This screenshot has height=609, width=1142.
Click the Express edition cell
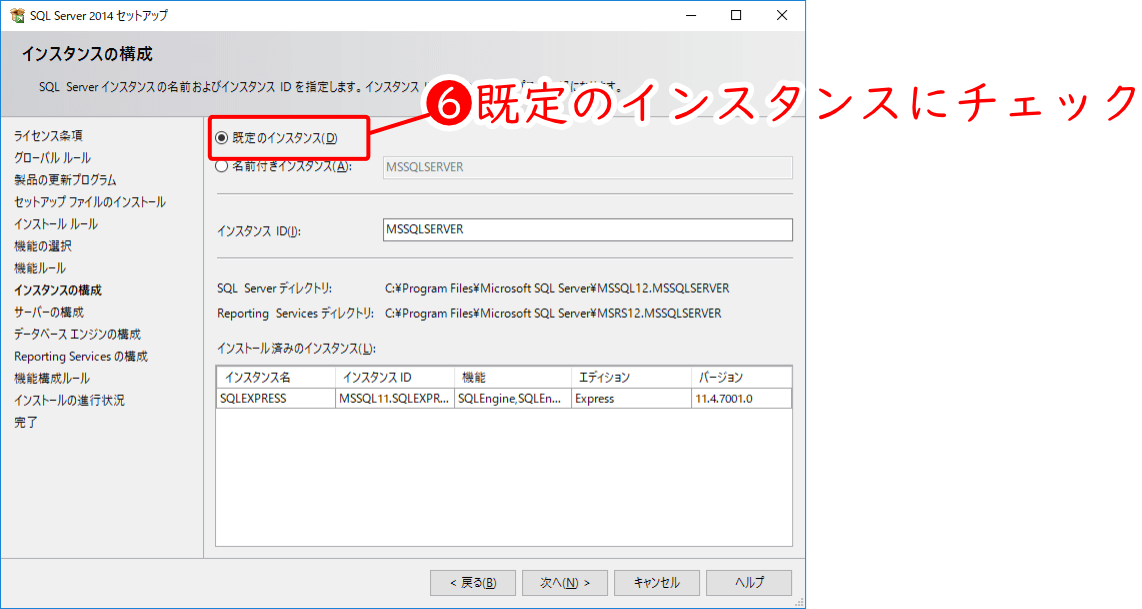pos(631,398)
